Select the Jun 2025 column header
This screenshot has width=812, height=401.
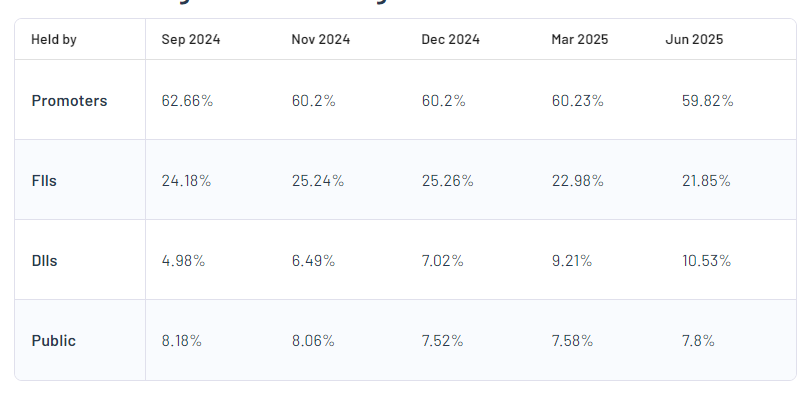click(694, 39)
